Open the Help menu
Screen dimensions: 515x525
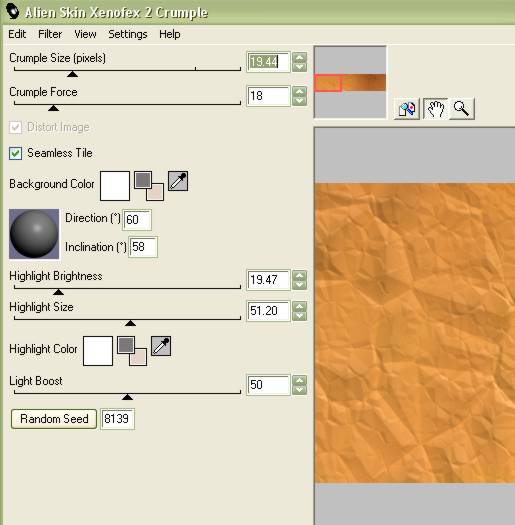169,34
